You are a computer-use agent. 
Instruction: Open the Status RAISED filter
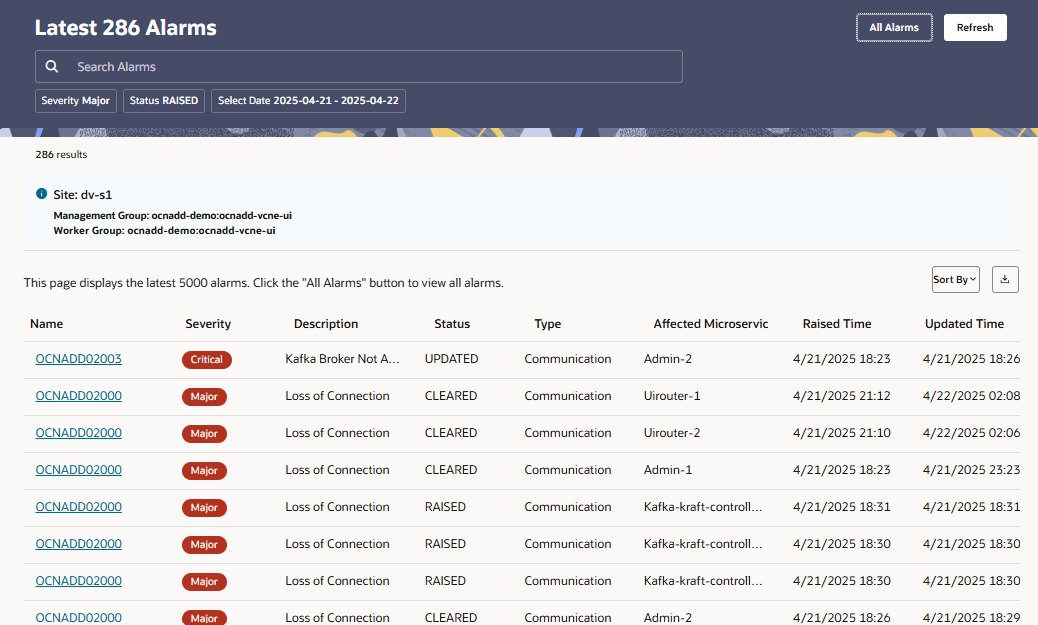[164, 101]
